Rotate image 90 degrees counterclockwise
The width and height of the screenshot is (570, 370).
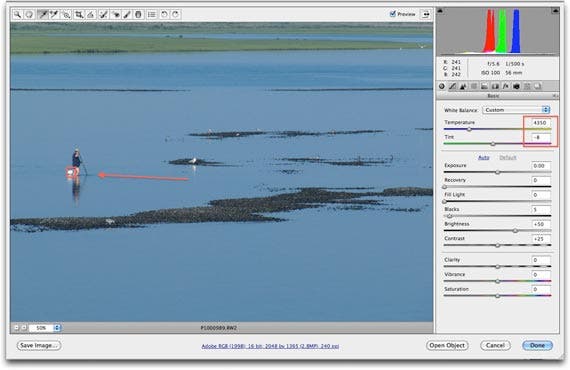[164, 15]
